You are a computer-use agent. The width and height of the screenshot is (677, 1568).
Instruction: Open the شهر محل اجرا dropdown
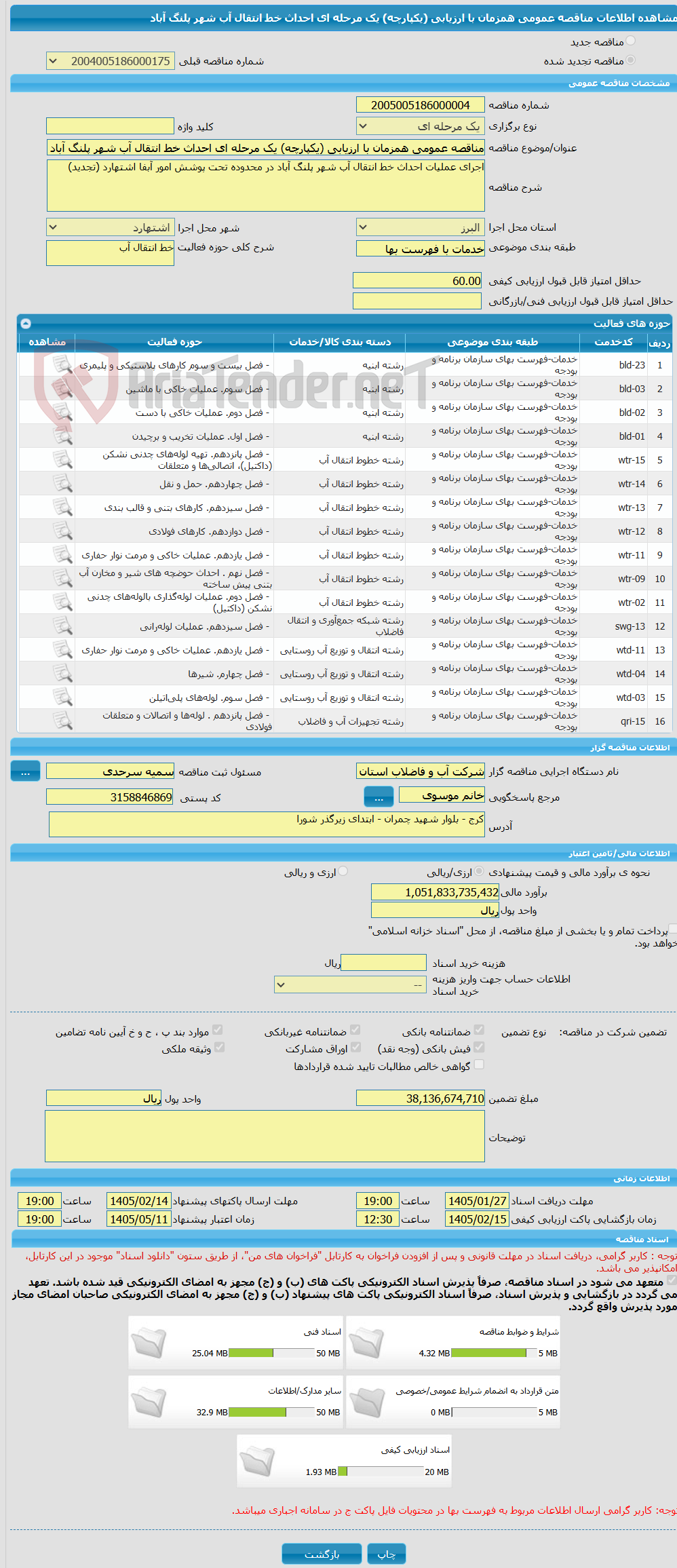click(111, 227)
